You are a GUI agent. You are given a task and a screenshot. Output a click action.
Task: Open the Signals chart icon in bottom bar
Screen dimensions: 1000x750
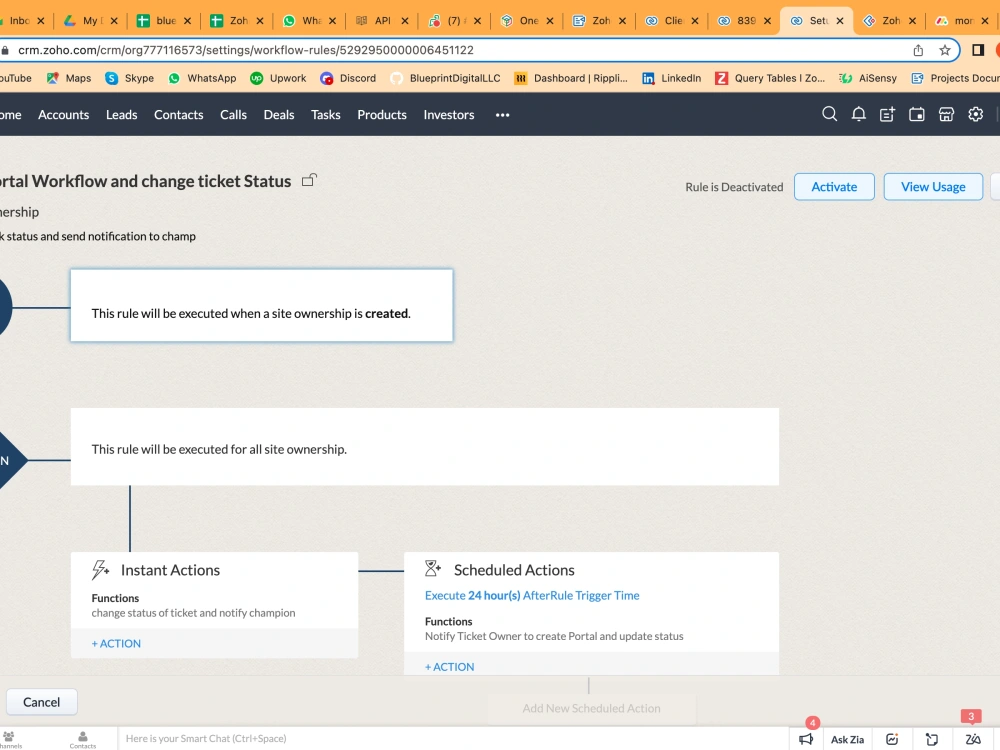tap(893, 739)
